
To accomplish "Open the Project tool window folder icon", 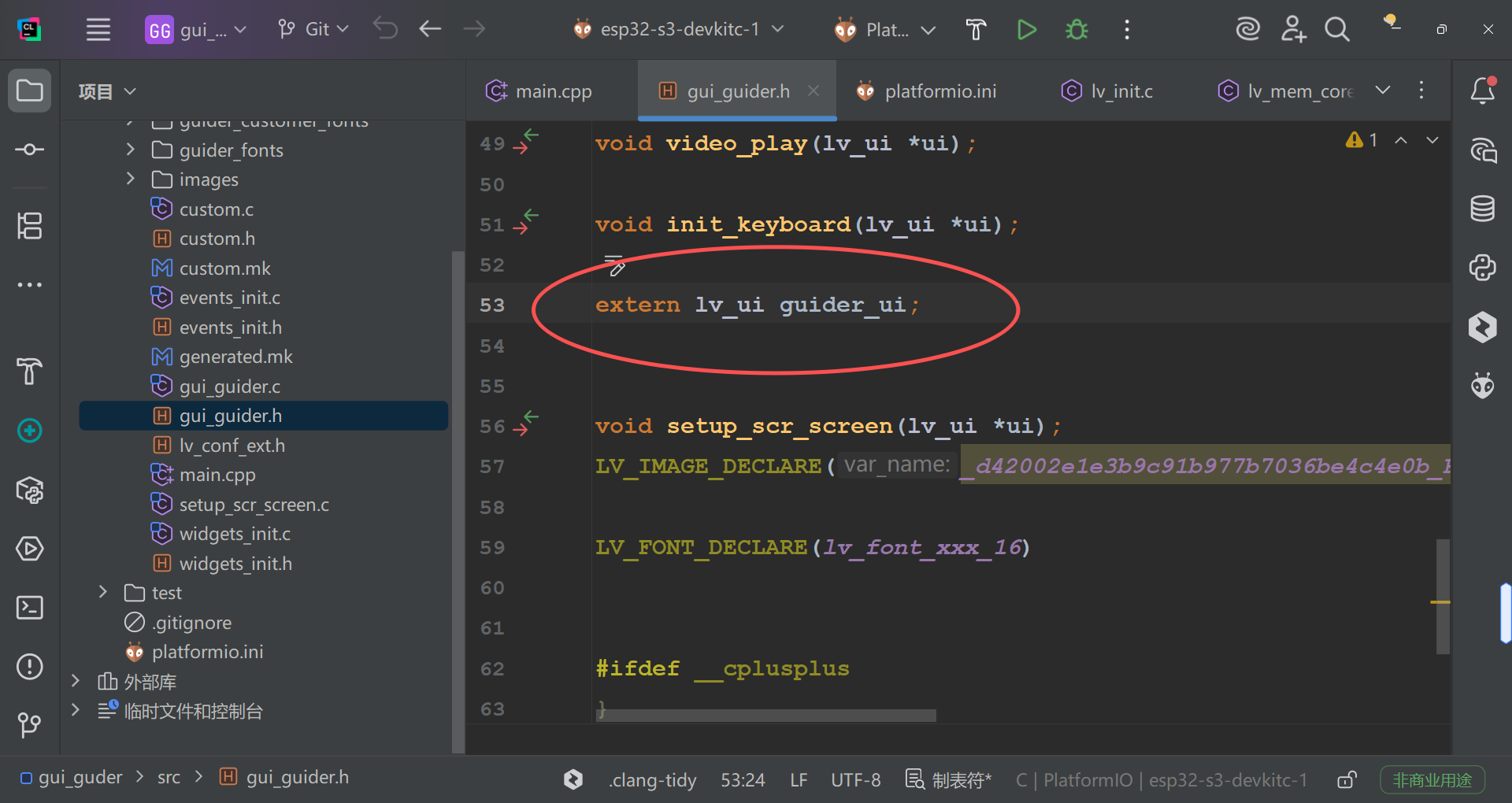I will coord(30,91).
